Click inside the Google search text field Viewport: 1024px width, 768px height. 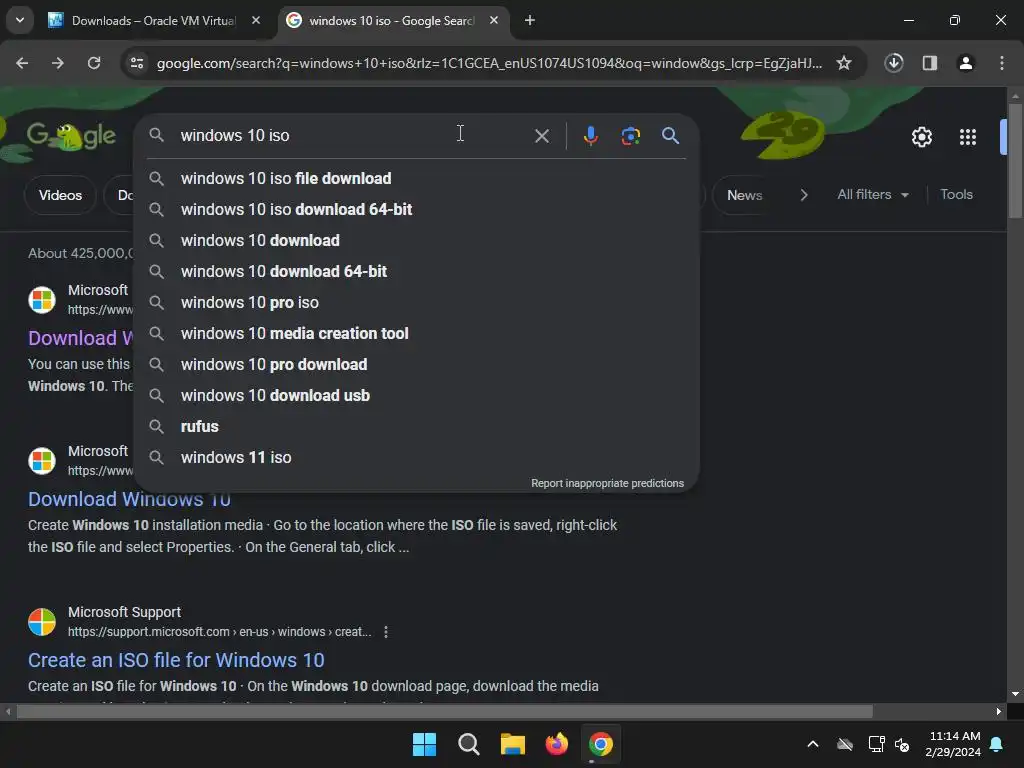pos(353,135)
